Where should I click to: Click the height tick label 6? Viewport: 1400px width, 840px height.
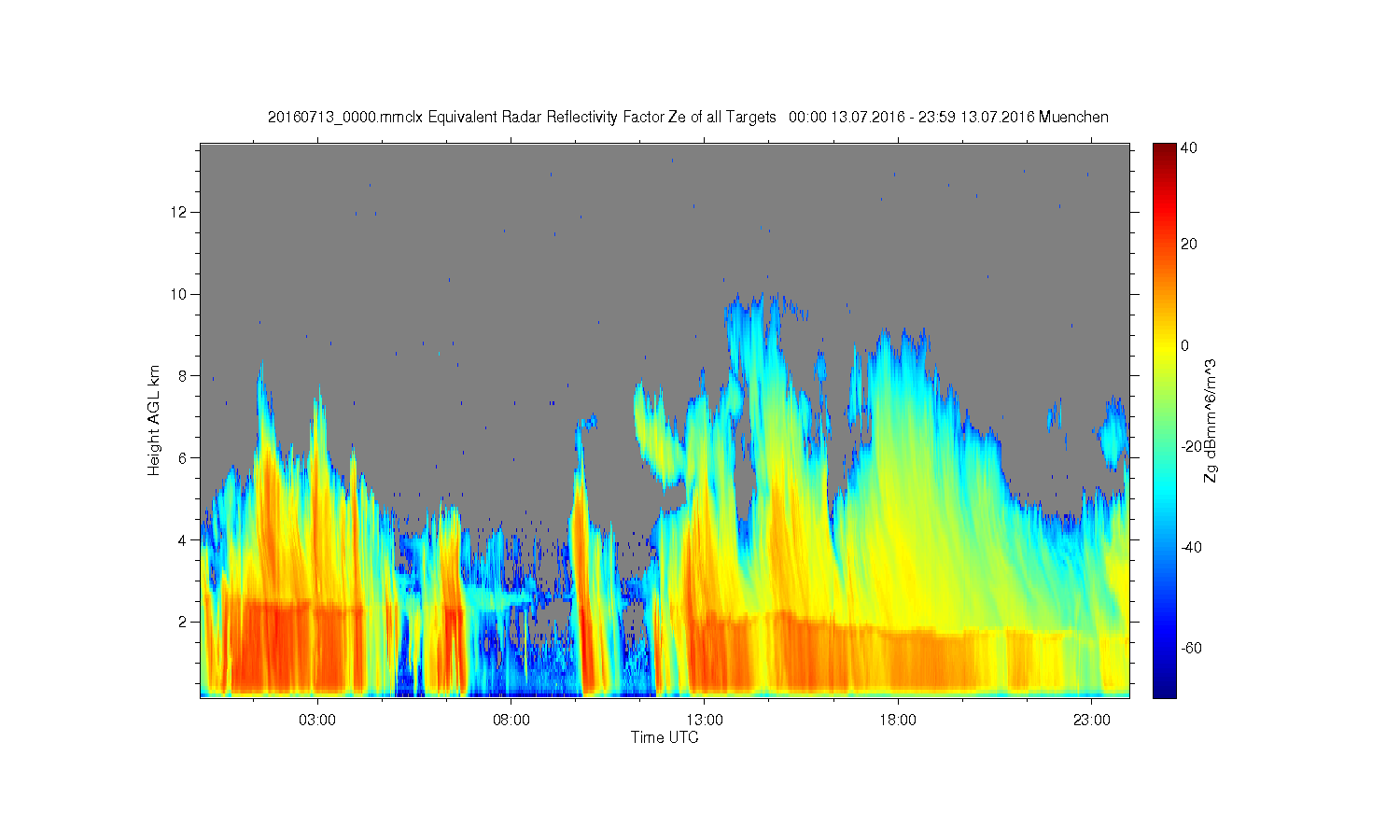184,457
